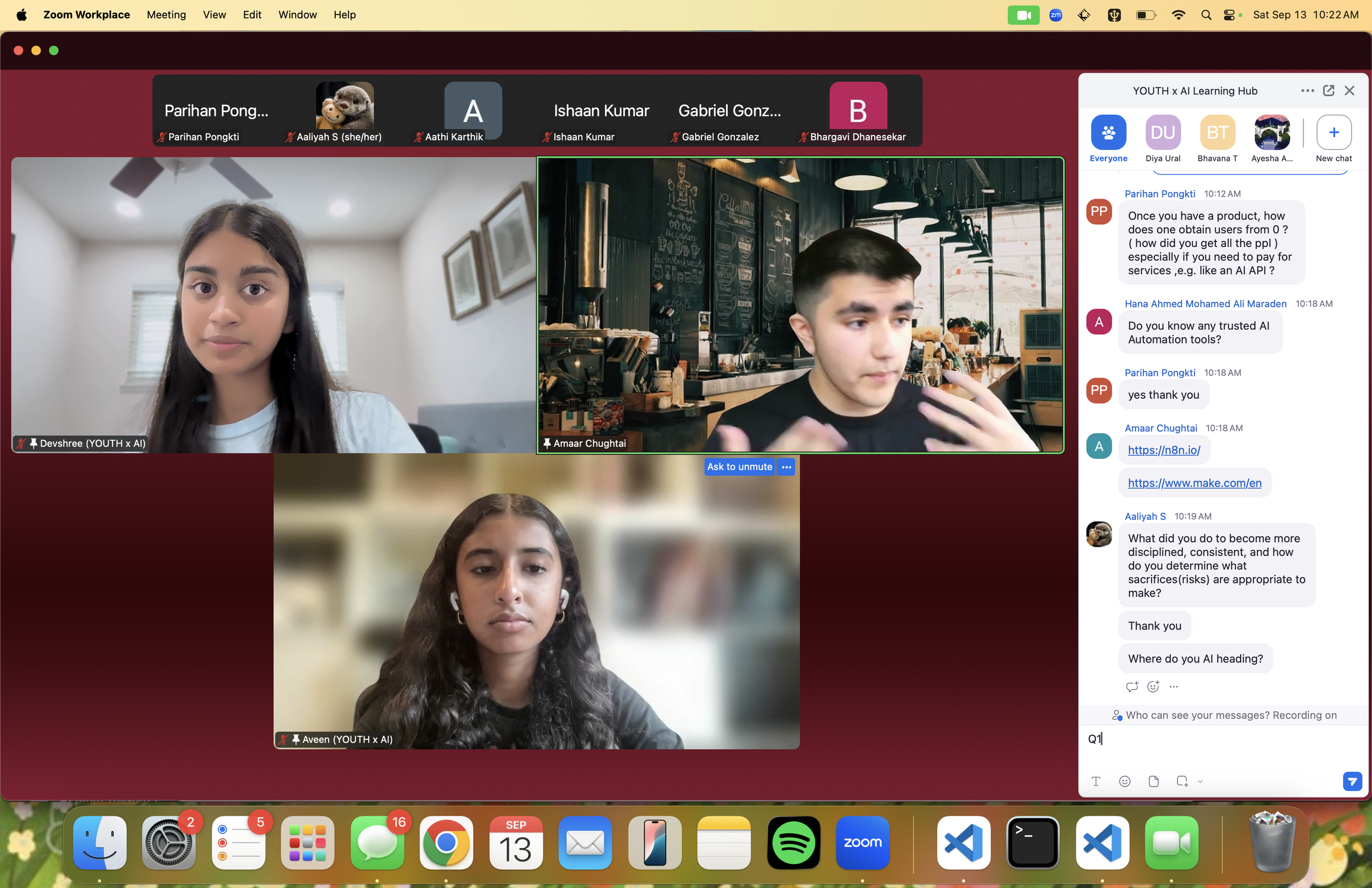This screenshot has height=888, width=1372.
Task: Open the Meeting menu
Action: (x=166, y=14)
